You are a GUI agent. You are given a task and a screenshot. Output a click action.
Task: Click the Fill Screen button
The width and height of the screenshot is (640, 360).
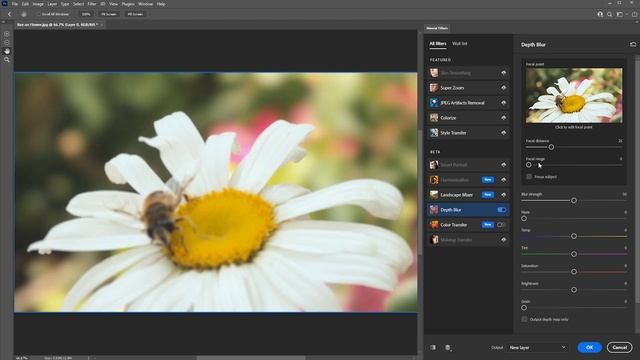tap(135, 14)
